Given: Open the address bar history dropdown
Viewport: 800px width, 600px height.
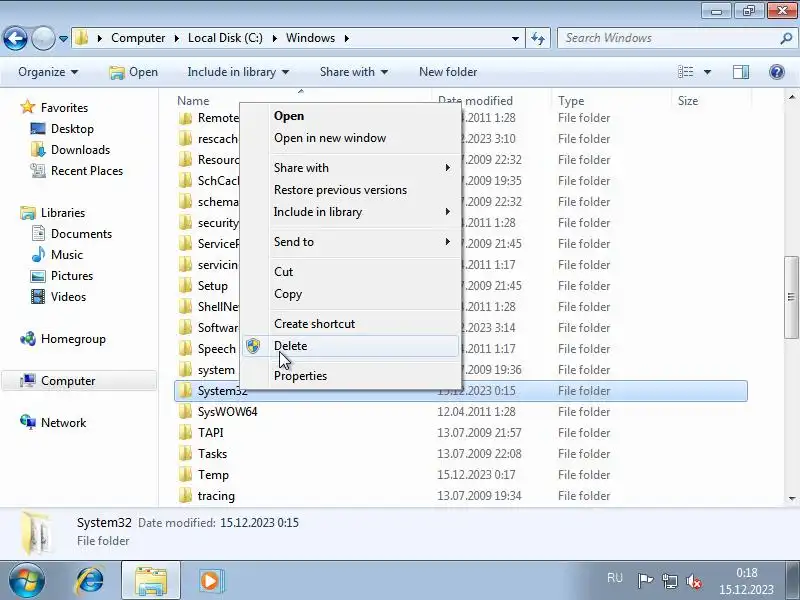Looking at the screenshot, I should tap(515, 39).
